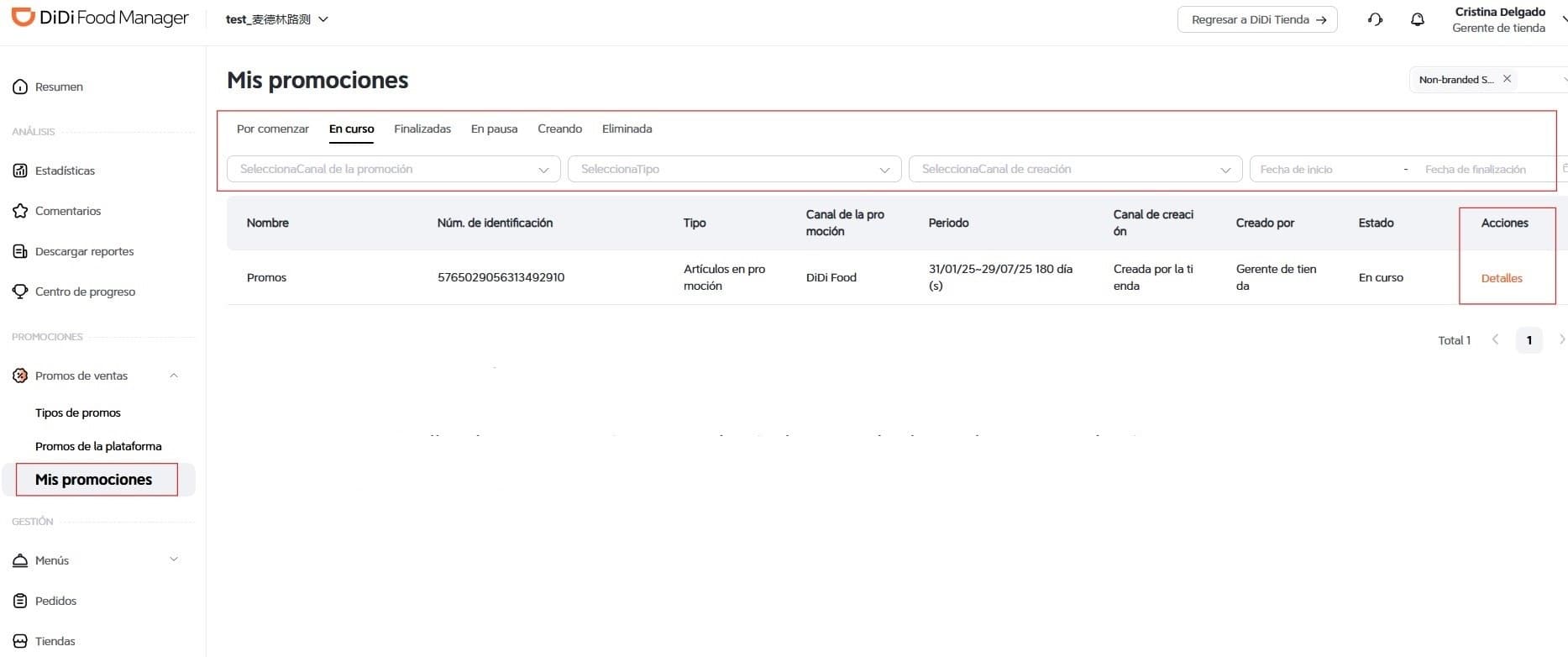Open the Tiendas store icon
This screenshot has width=1568, height=657.
pos(20,641)
